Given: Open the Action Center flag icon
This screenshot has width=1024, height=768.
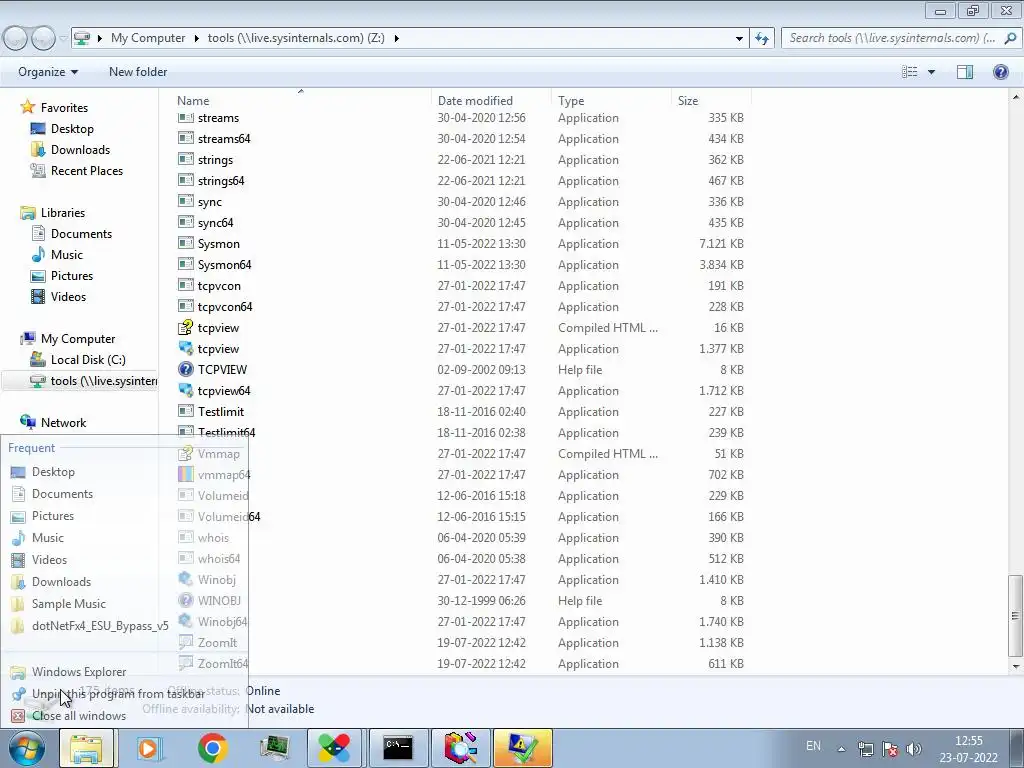Looking at the screenshot, I should coord(889,749).
